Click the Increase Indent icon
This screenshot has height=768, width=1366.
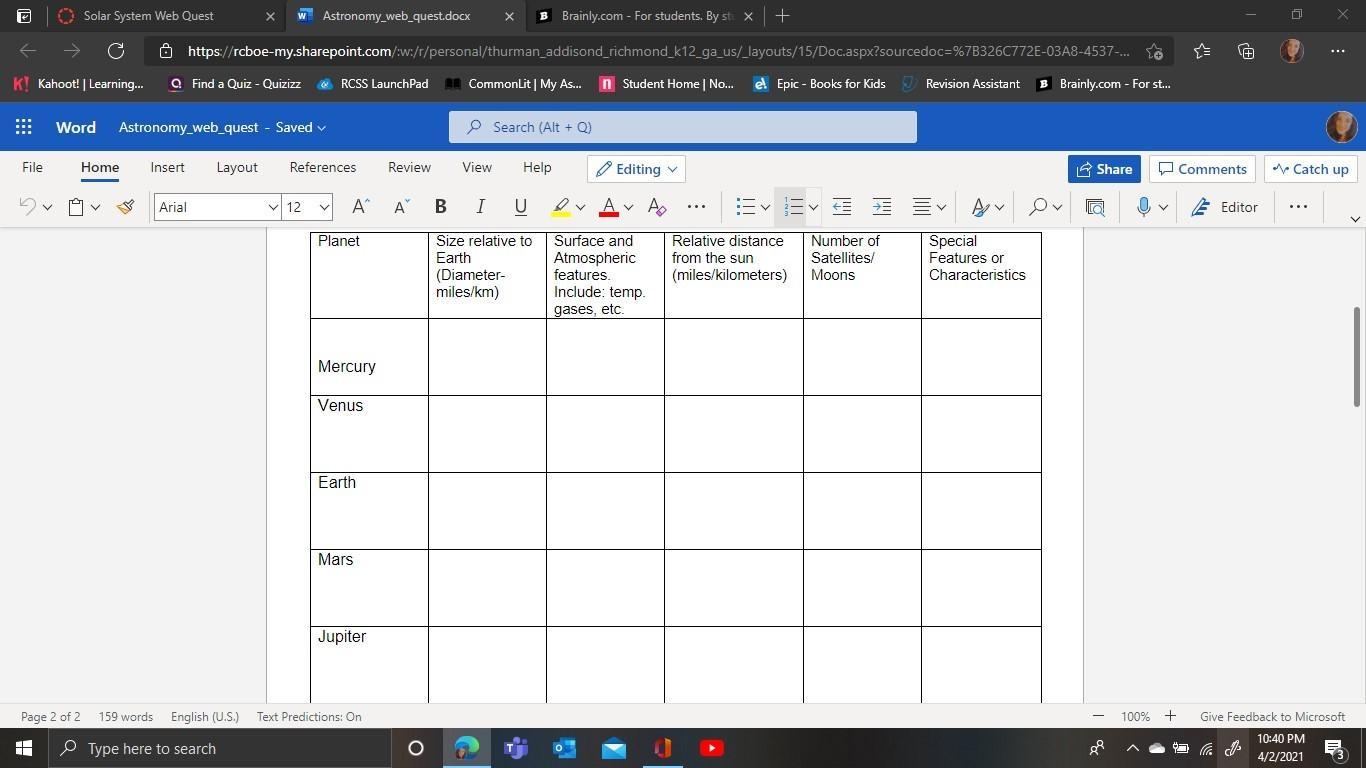pyautogui.click(x=881, y=207)
